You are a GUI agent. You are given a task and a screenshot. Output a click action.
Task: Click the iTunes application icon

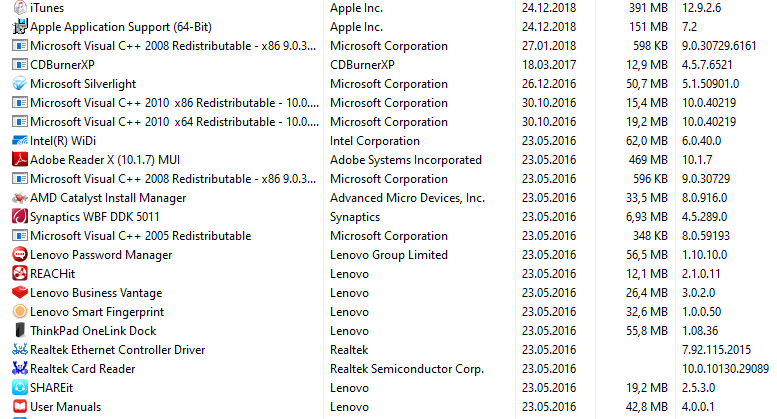19,8
